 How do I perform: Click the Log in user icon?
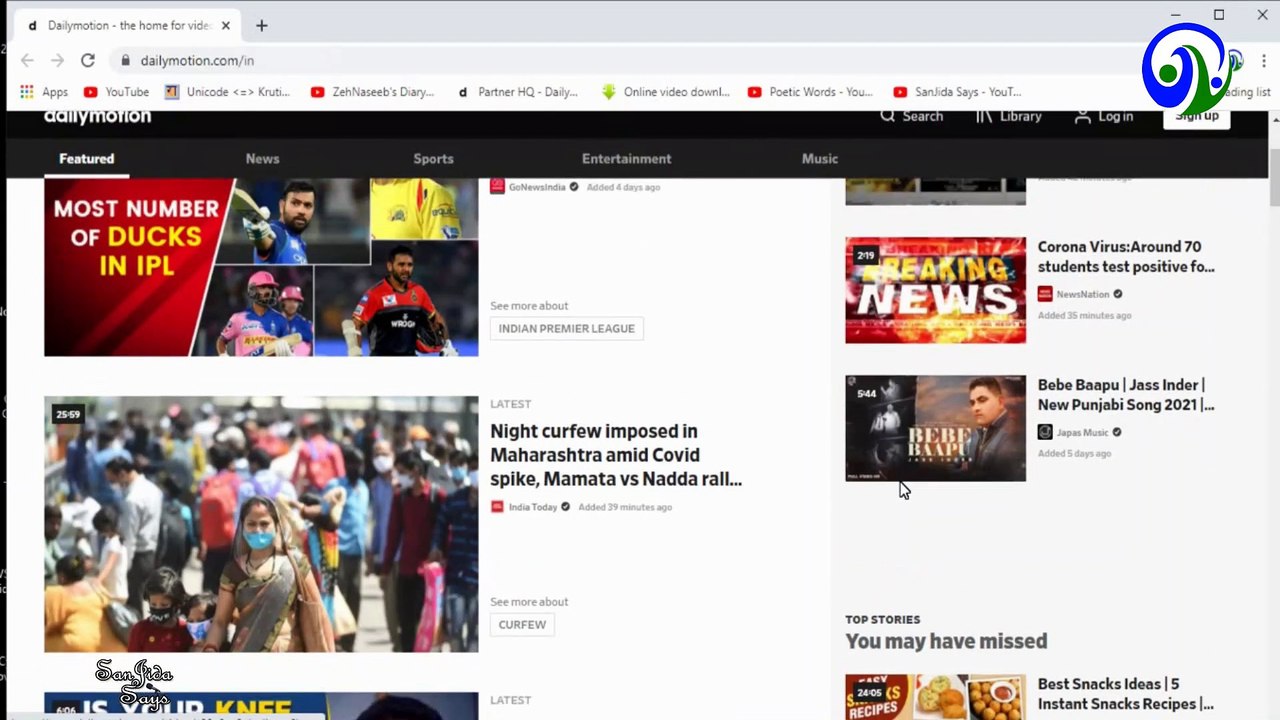(1082, 117)
